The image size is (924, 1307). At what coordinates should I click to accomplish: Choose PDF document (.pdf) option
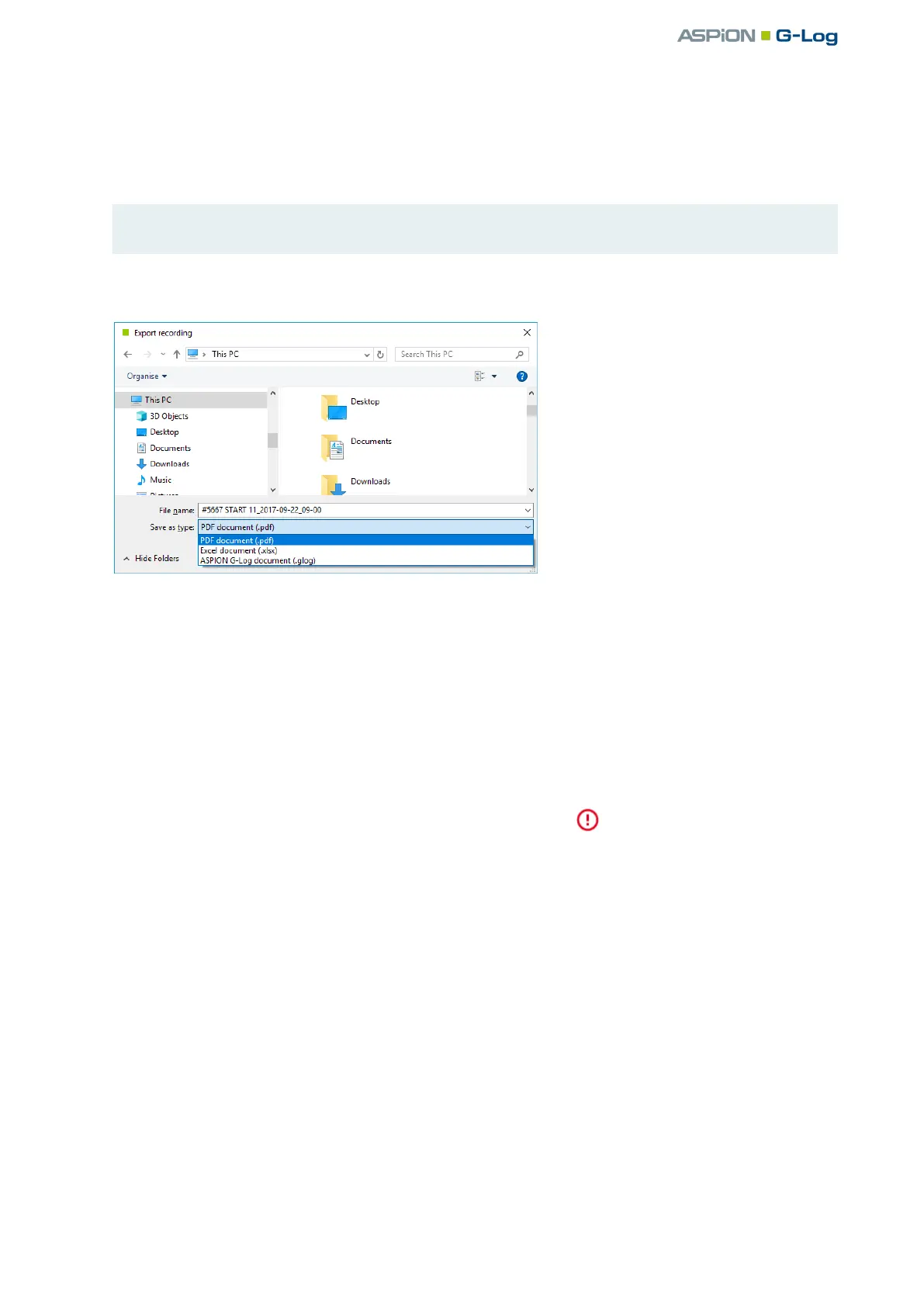(365, 540)
